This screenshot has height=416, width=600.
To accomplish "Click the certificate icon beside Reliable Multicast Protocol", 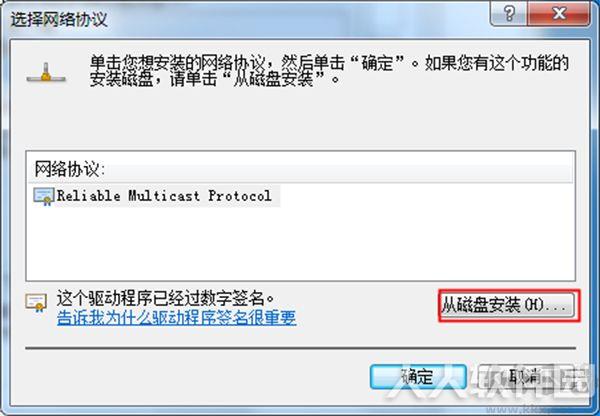I will point(43,197).
